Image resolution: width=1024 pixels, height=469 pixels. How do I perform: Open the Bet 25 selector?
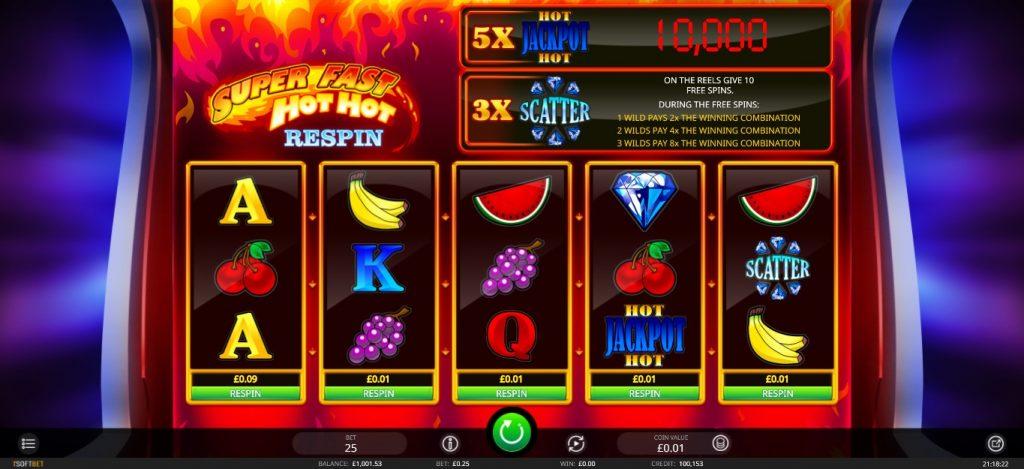pyautogui.click(x=351, y=444)
